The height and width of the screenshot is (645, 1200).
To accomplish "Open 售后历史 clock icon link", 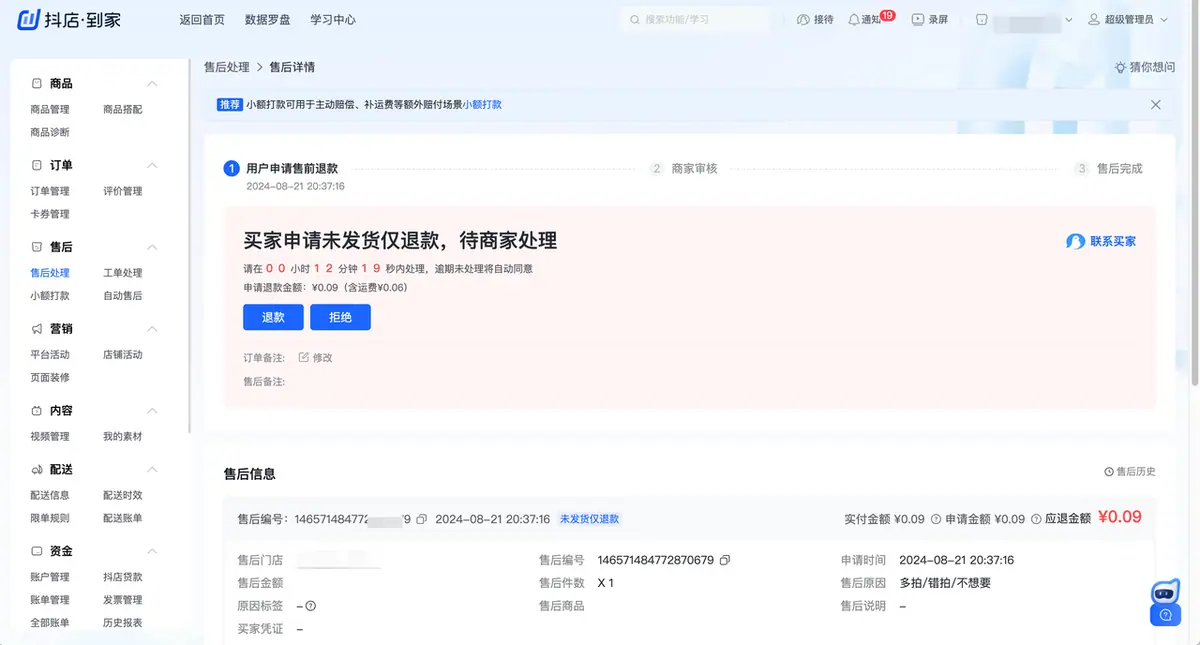I will click(x=1109, y=471).
